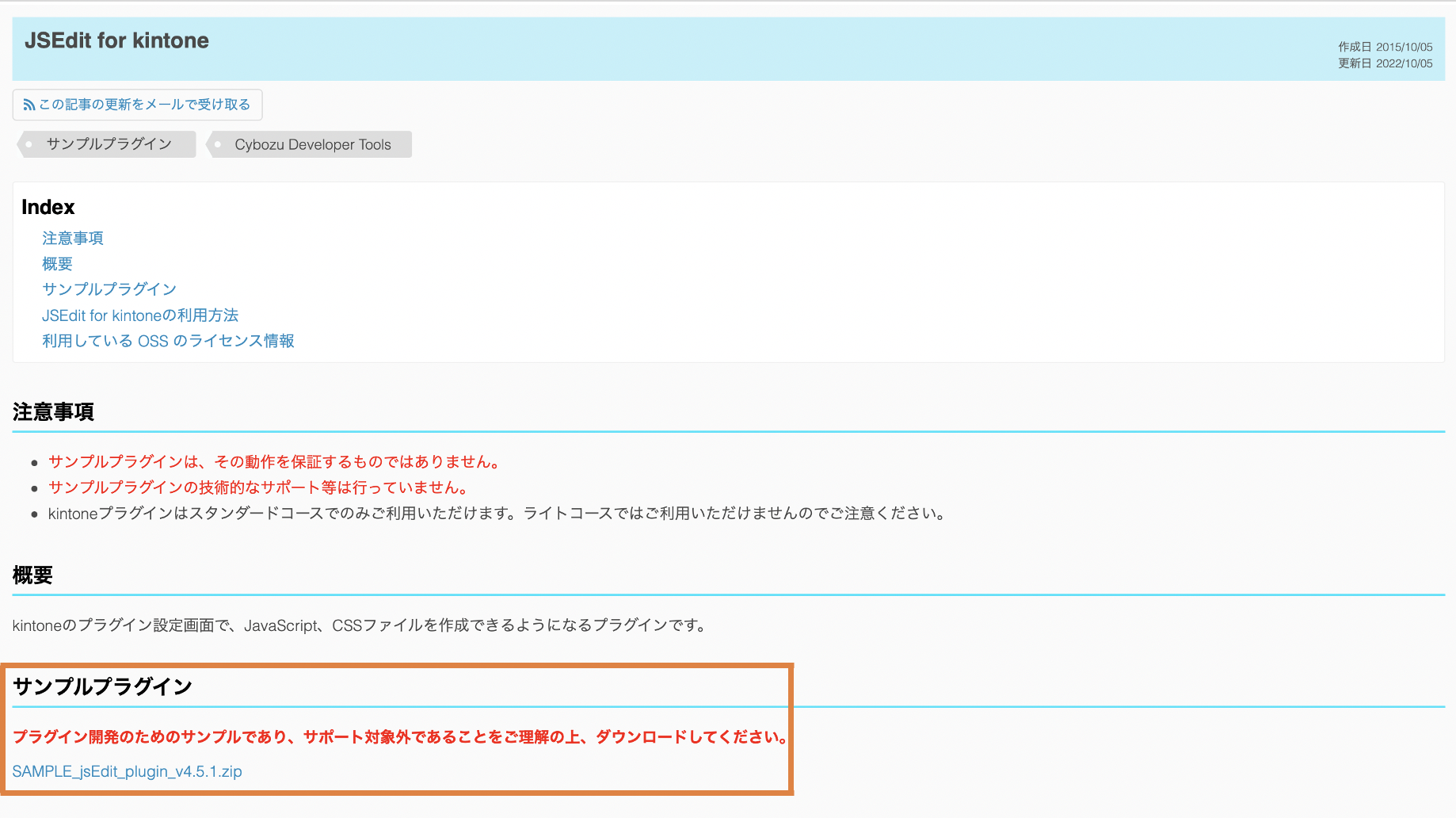Viewport: 1456px width, 818px height.
Task: Subscribe to article updates by email
Action: pos(144,105)
